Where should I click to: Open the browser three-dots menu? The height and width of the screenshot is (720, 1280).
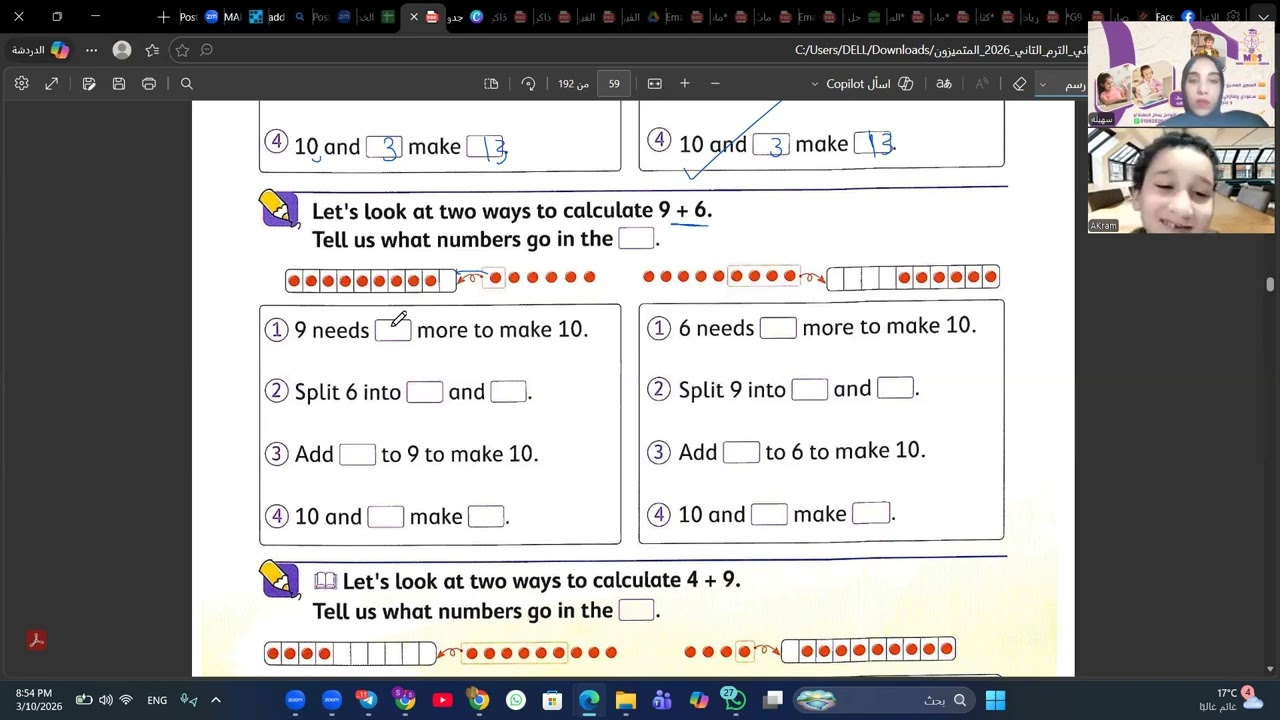point(92,50)
